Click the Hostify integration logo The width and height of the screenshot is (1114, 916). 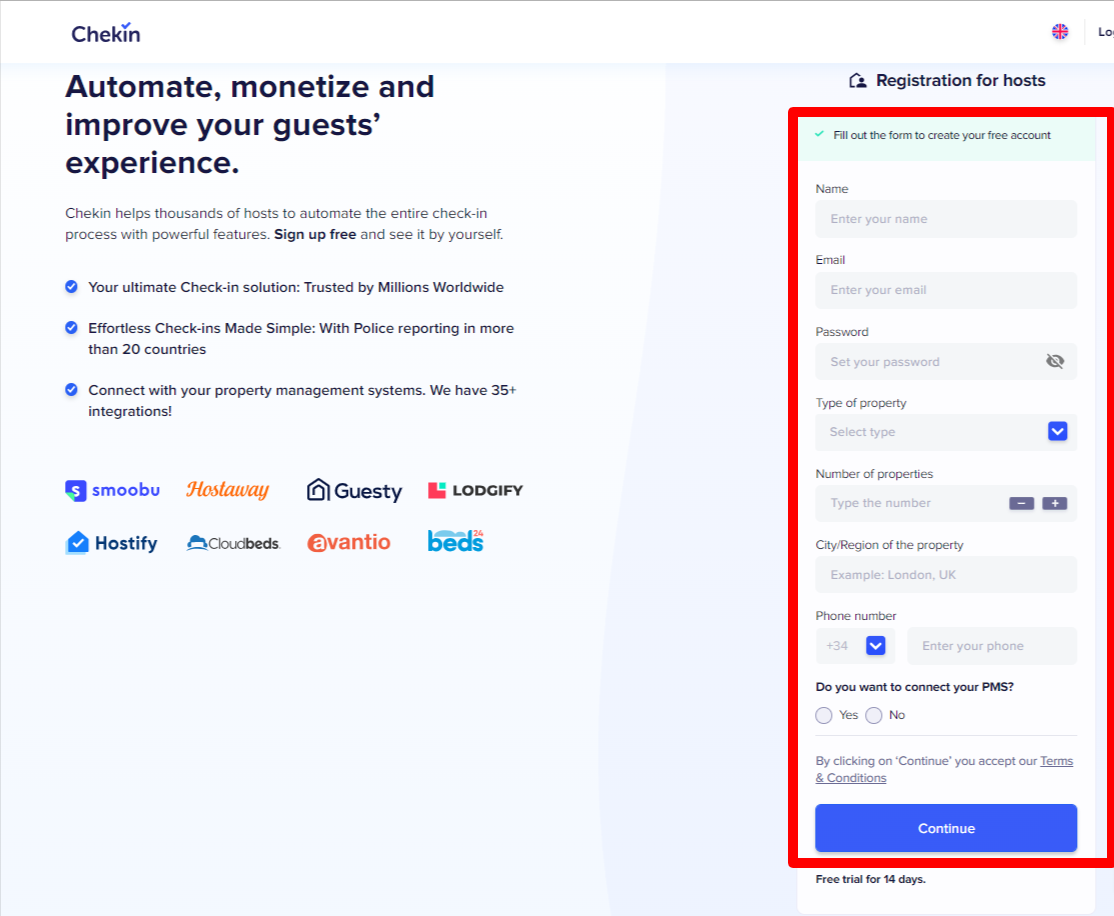pos(112,543)
